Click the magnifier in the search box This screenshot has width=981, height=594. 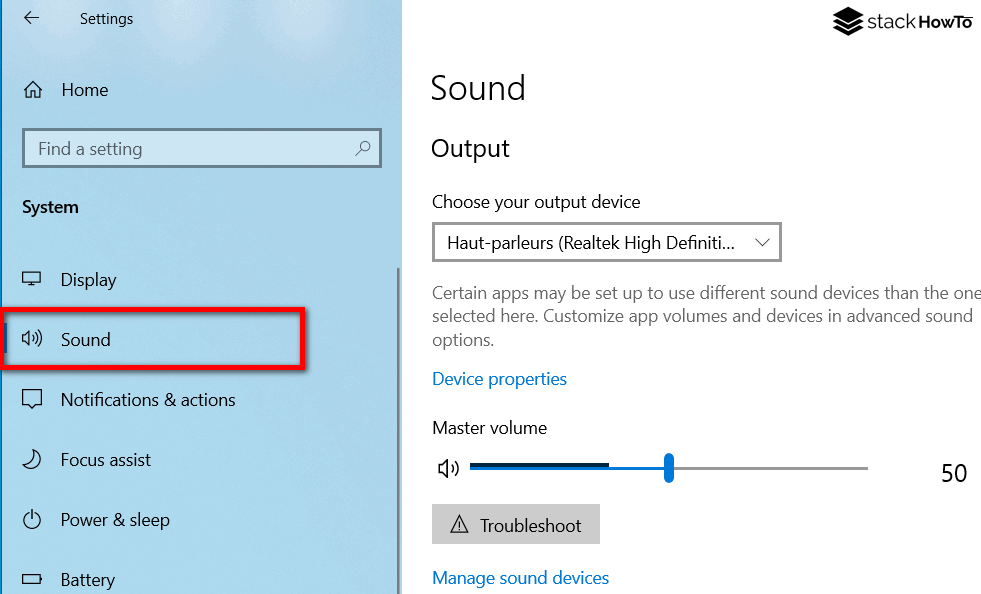pyautogui.click(x=363, y=148)
